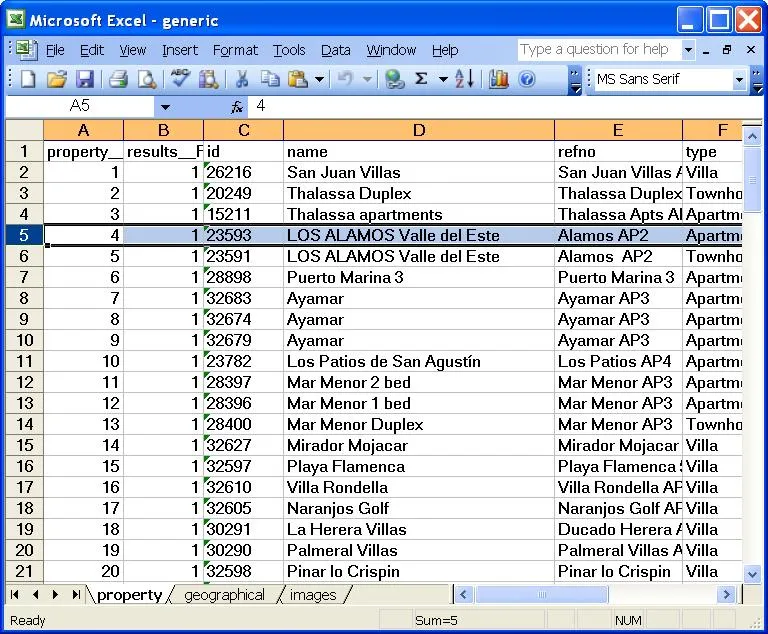This screenshot has width=768, height=634.
Task: Click the vertical scrollbar down arrow
Action: coord(752,574)
